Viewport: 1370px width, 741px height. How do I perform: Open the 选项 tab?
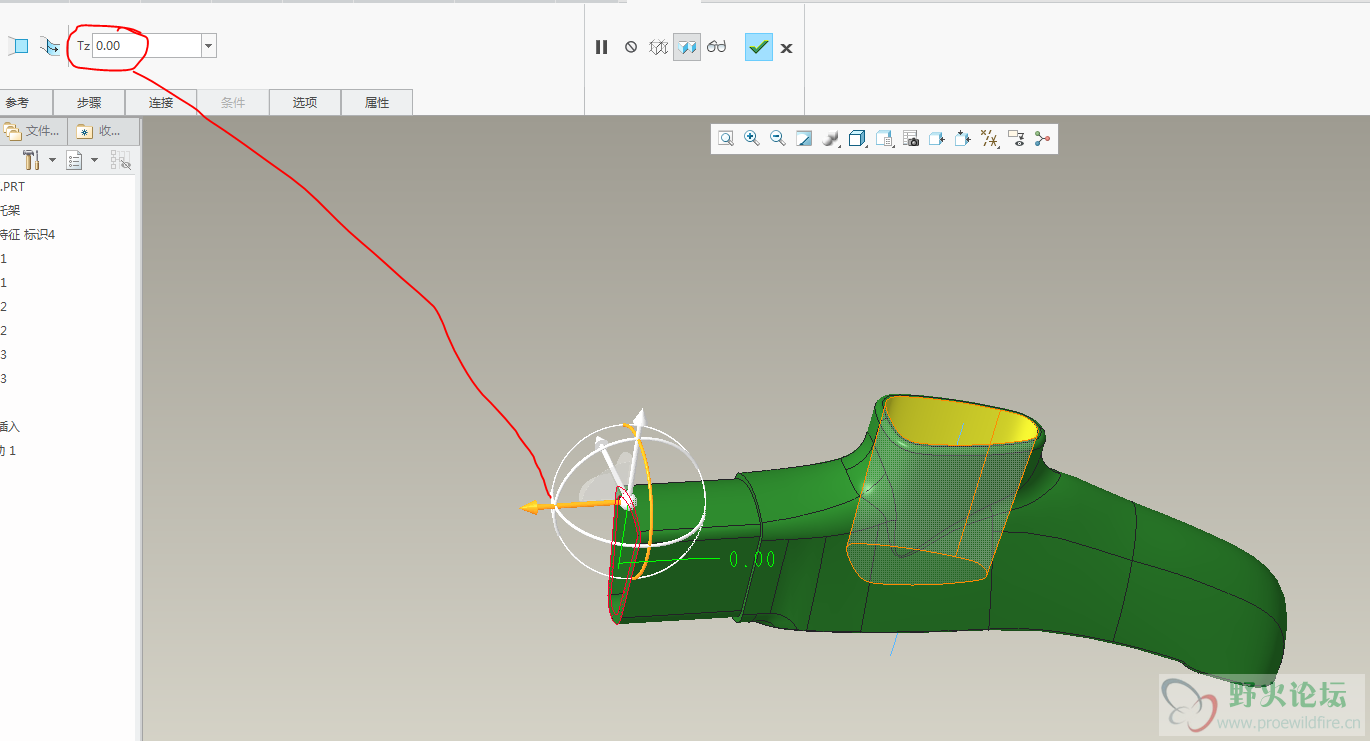point(305,102)
